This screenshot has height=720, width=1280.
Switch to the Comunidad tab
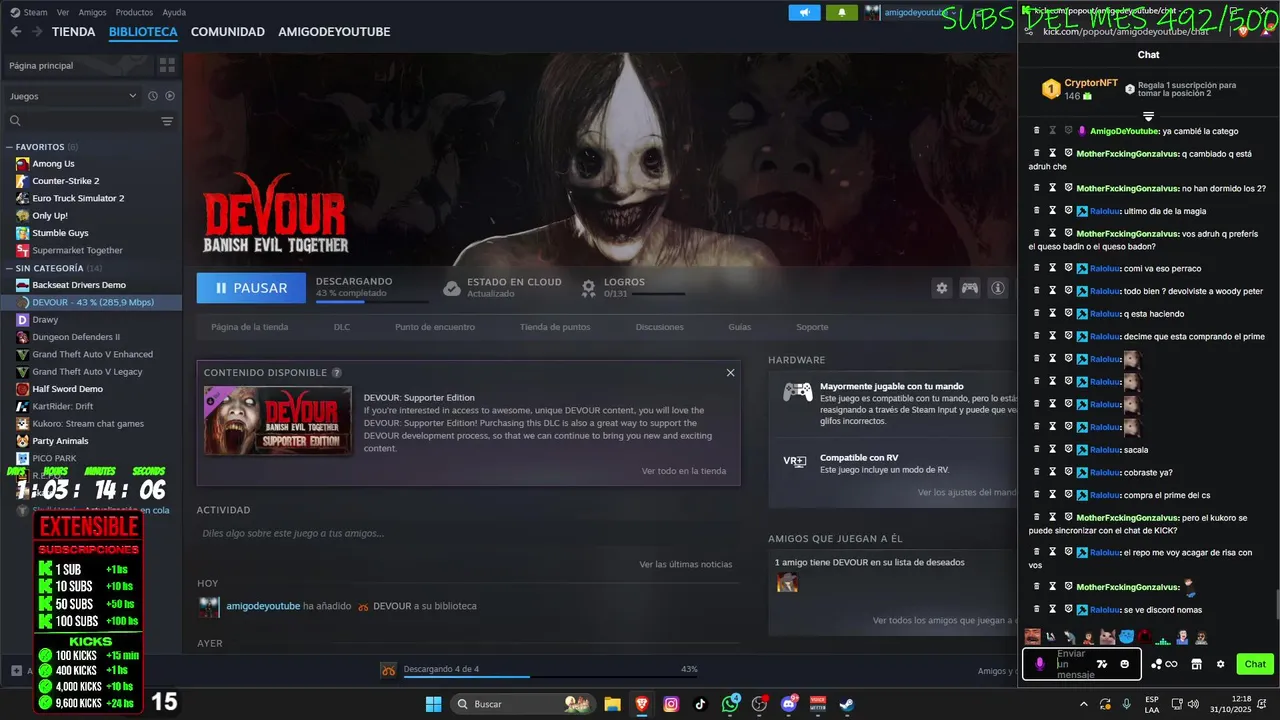tap(228, 32)
